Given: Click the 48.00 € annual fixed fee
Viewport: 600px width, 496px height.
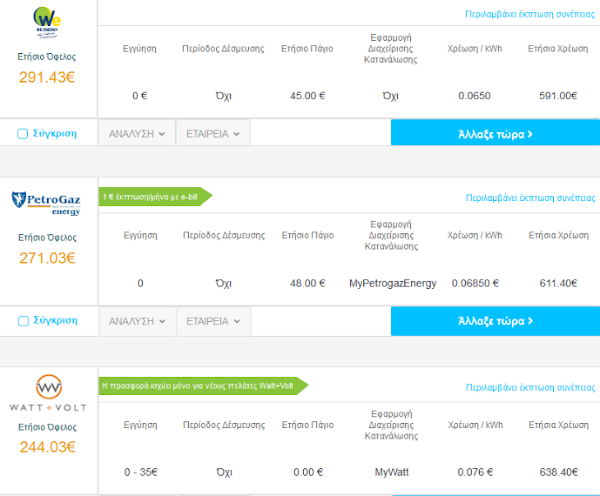Looking at the screenshot, I should coord(308,283).
